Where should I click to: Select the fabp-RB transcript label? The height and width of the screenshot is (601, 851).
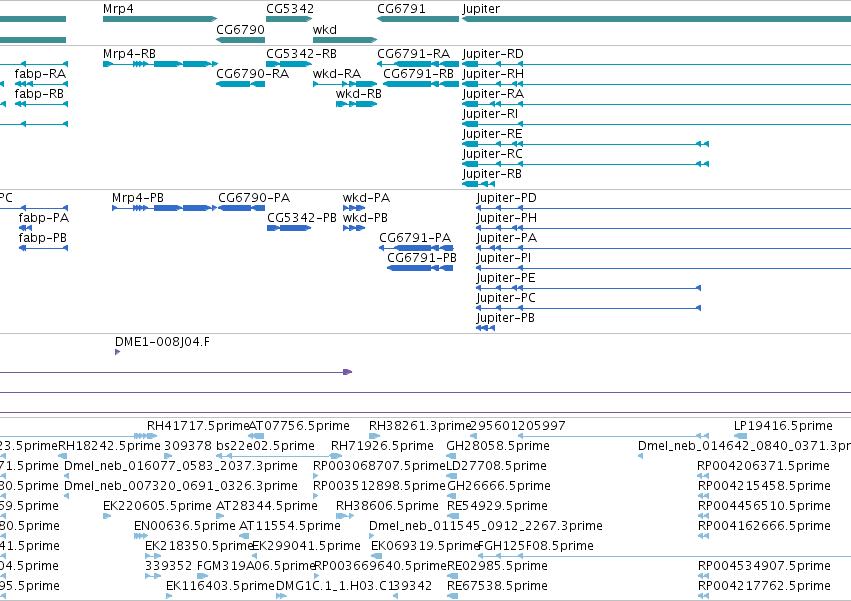[x=39, y=93]
